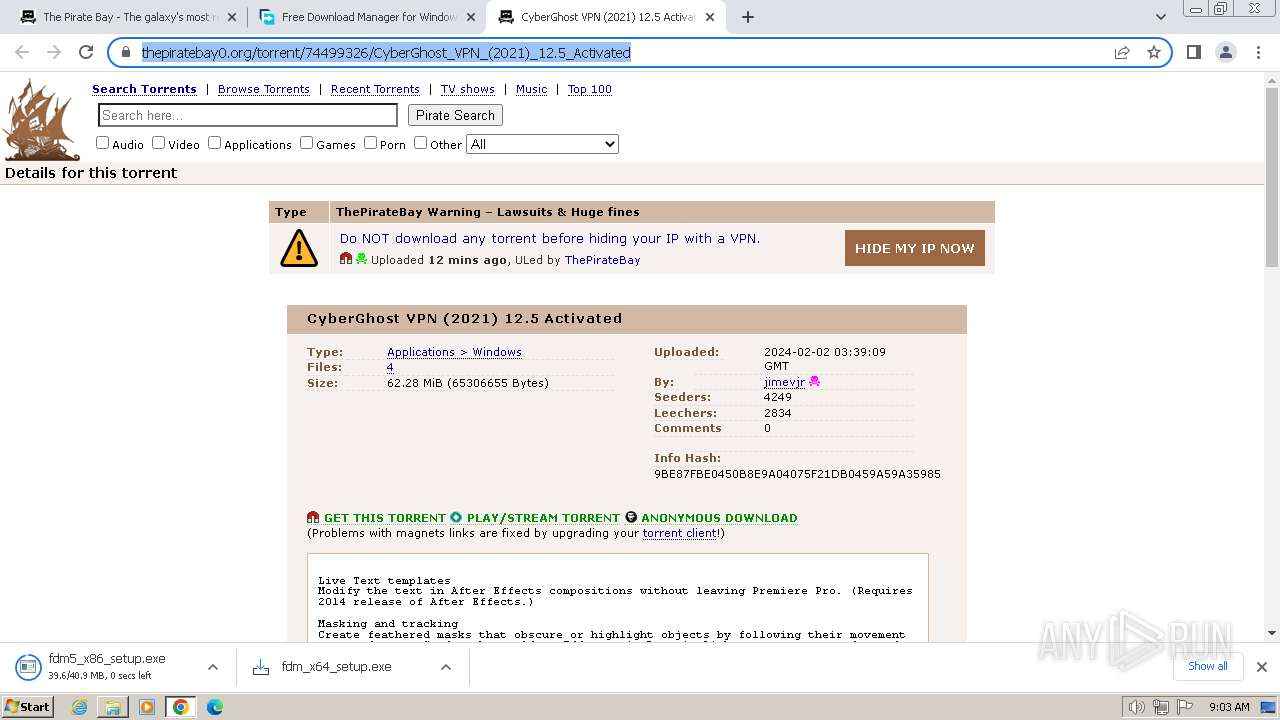The image size is (1280, 720).
Task: Open Recent Torrents link
Action: (375, 89)
